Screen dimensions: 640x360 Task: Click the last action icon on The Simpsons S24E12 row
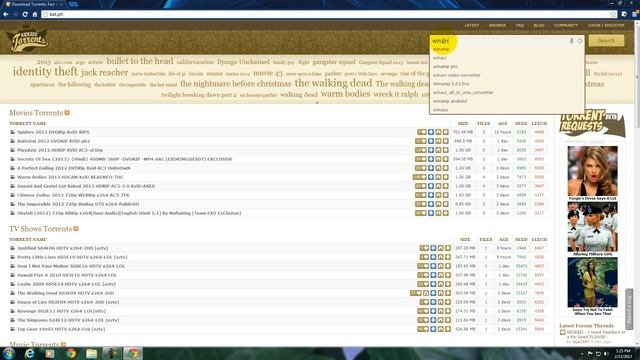point(448,320)
